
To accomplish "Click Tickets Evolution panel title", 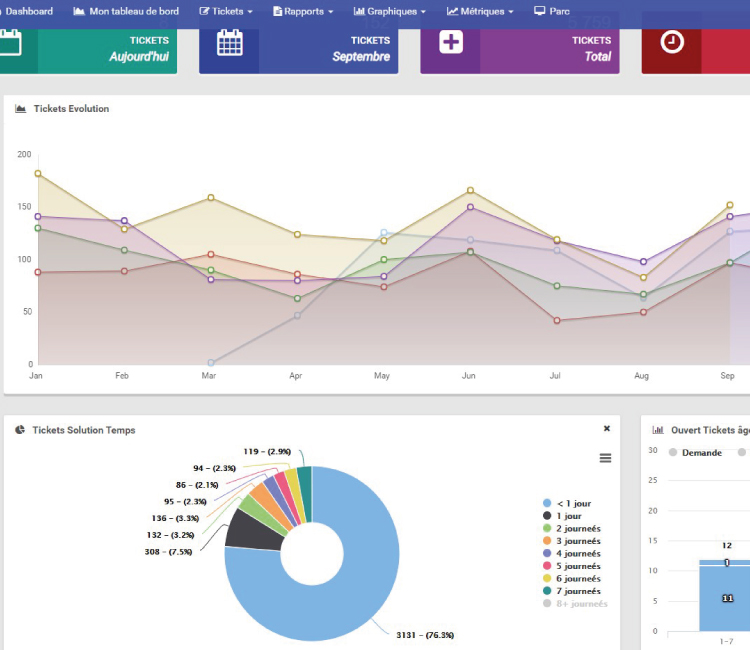I will pyautogui.click(x=71, y=109).
